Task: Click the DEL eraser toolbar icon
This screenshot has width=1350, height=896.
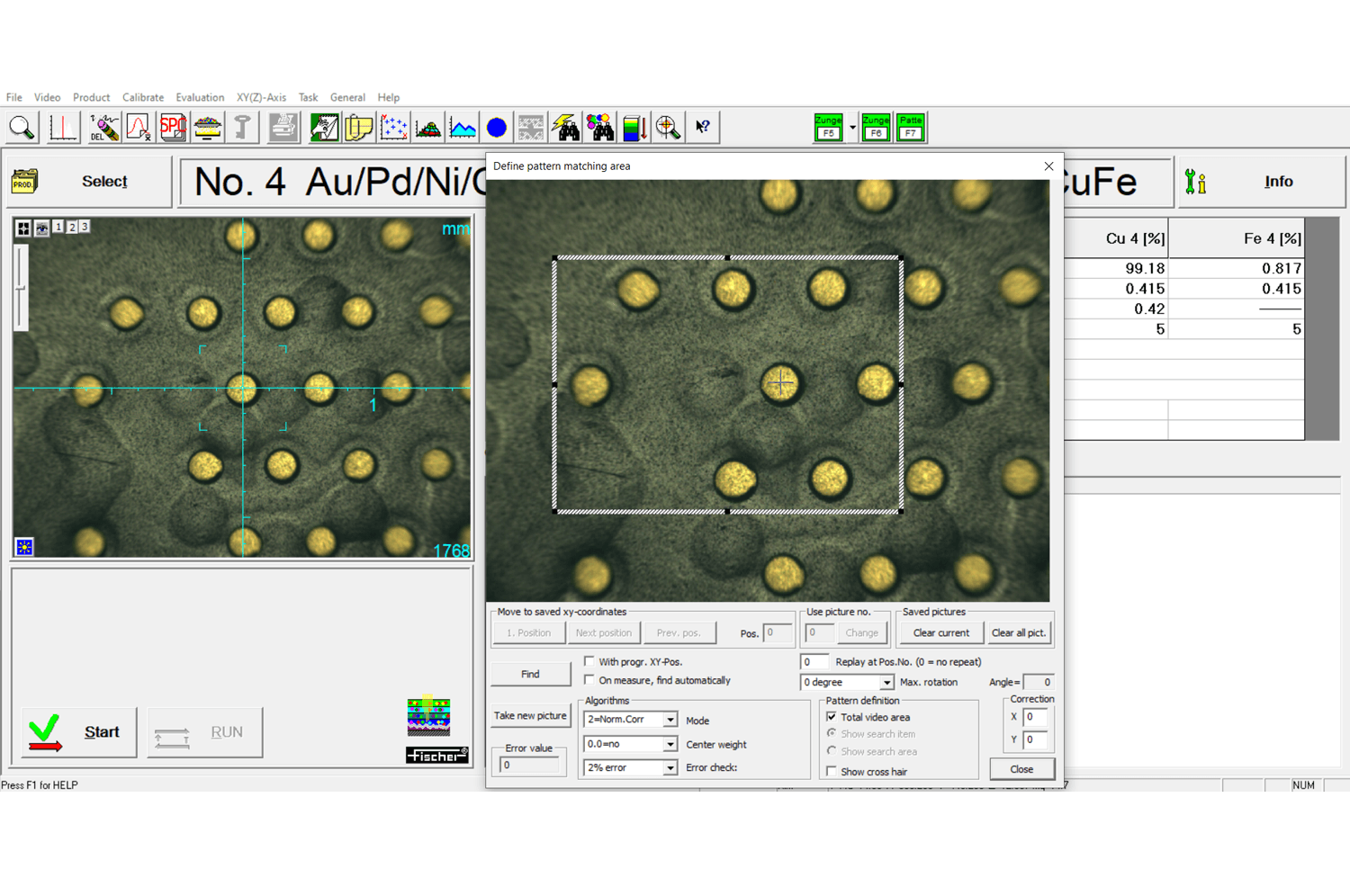Action: [x=103, y=128]
